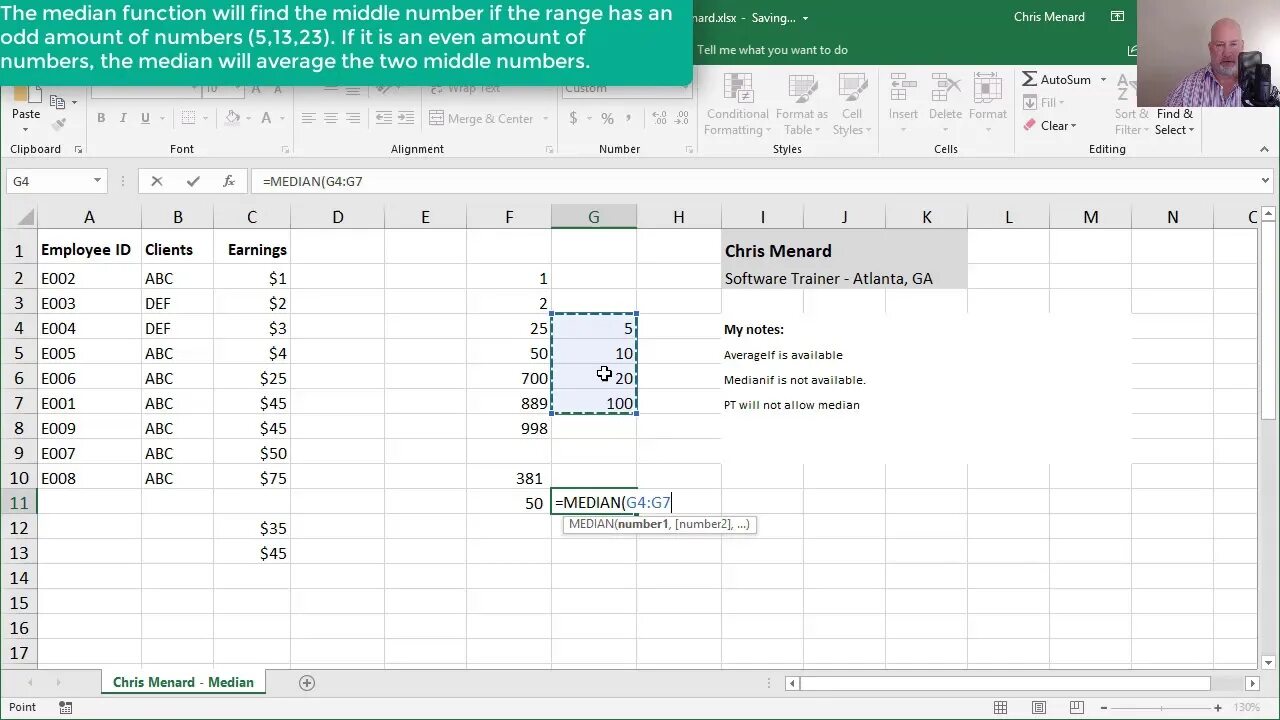Open the Fill dropdown in Editing group
Image resolution: width=1280 pixels, height=720 pixels.
click(1042, 102)
